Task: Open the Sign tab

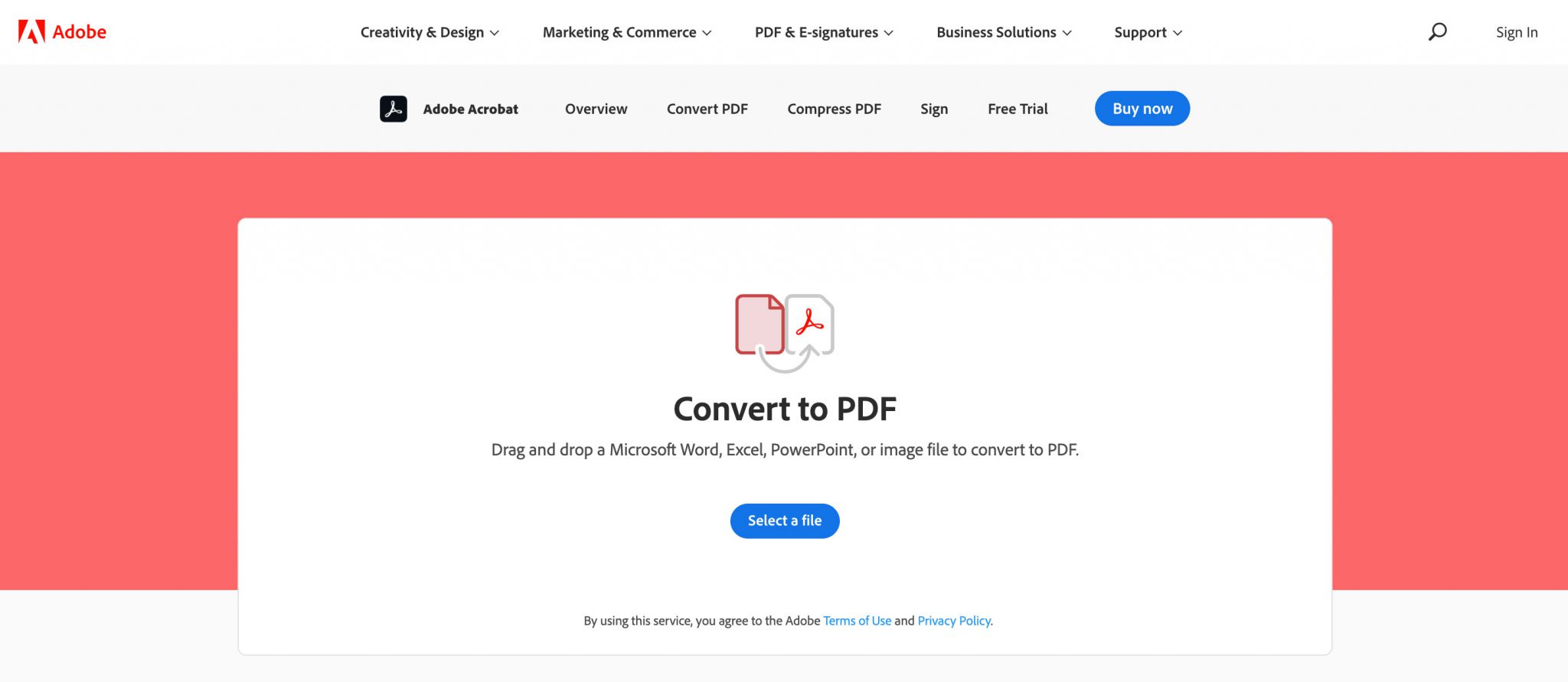Action: tap(934, 109)
